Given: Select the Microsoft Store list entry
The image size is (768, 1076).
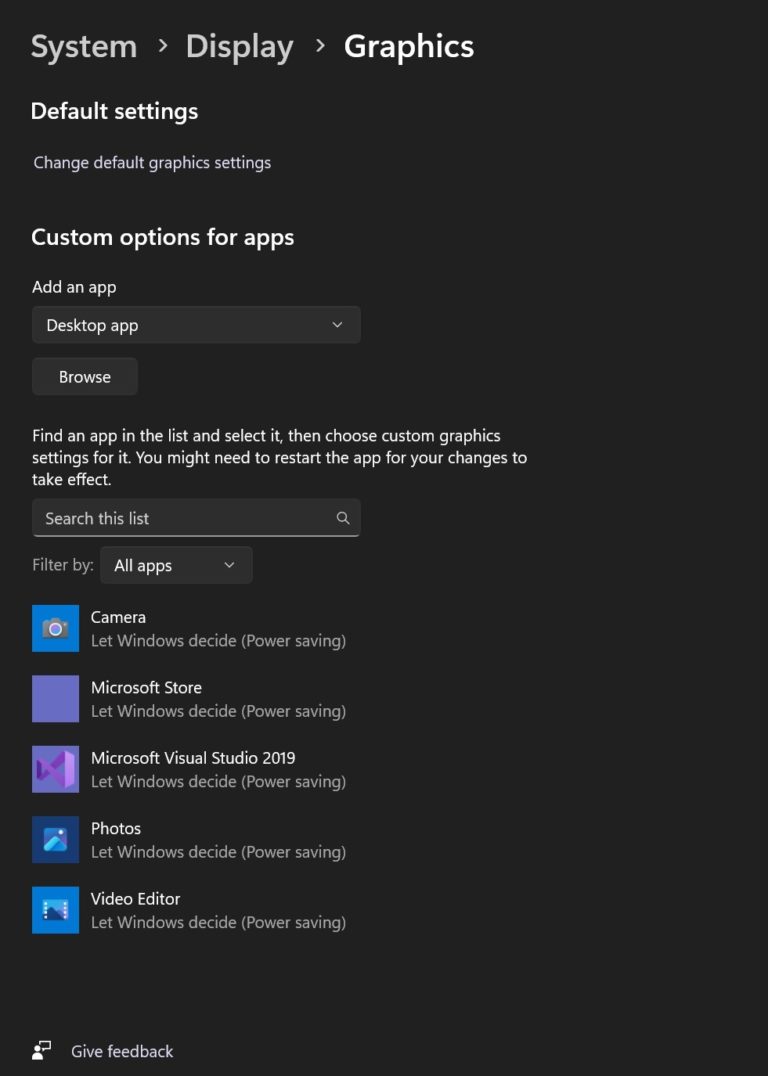Looking at the screenshot, I should (x=200, y=698).
